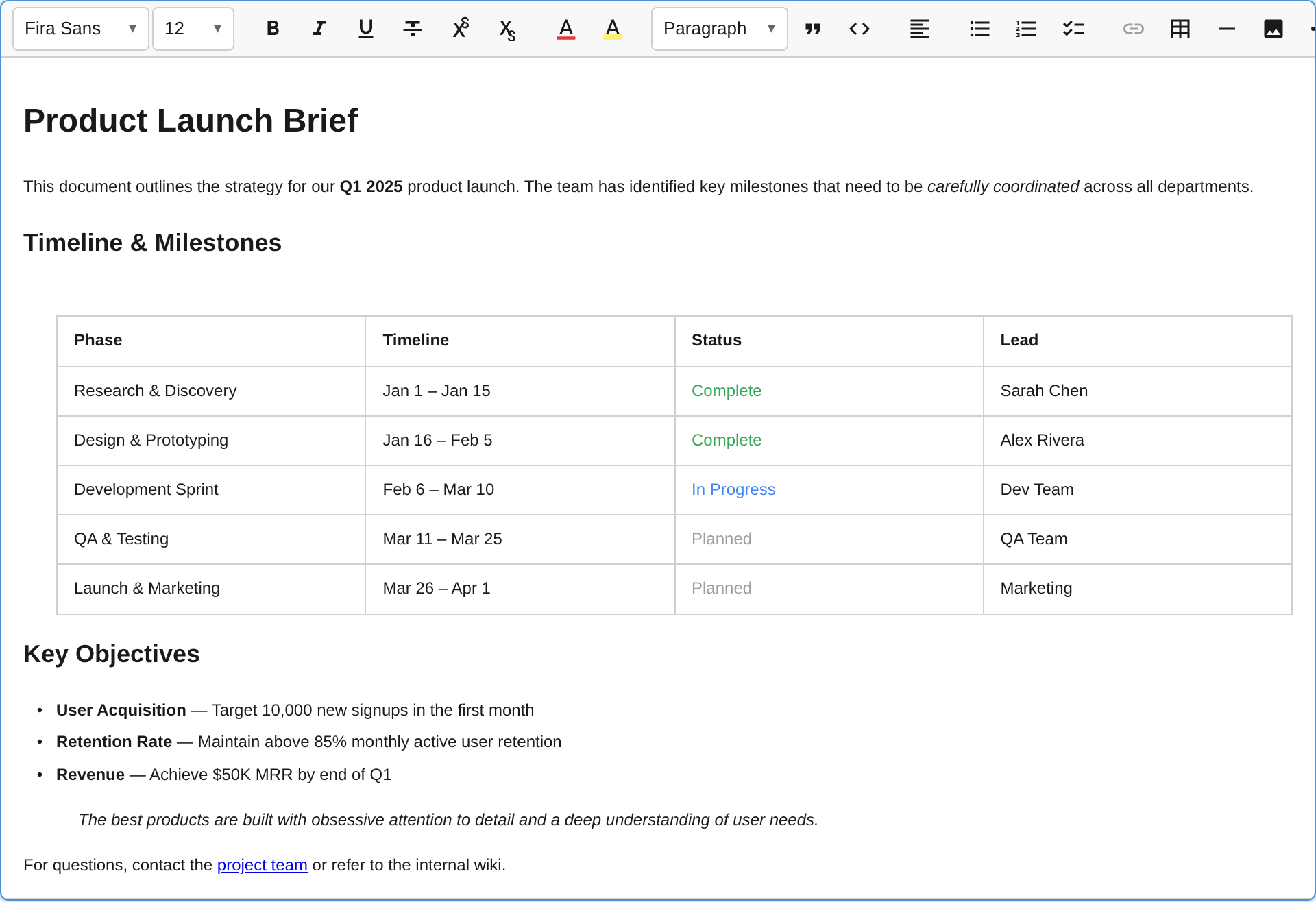Toggle italic formatting

tap(319, 28)
